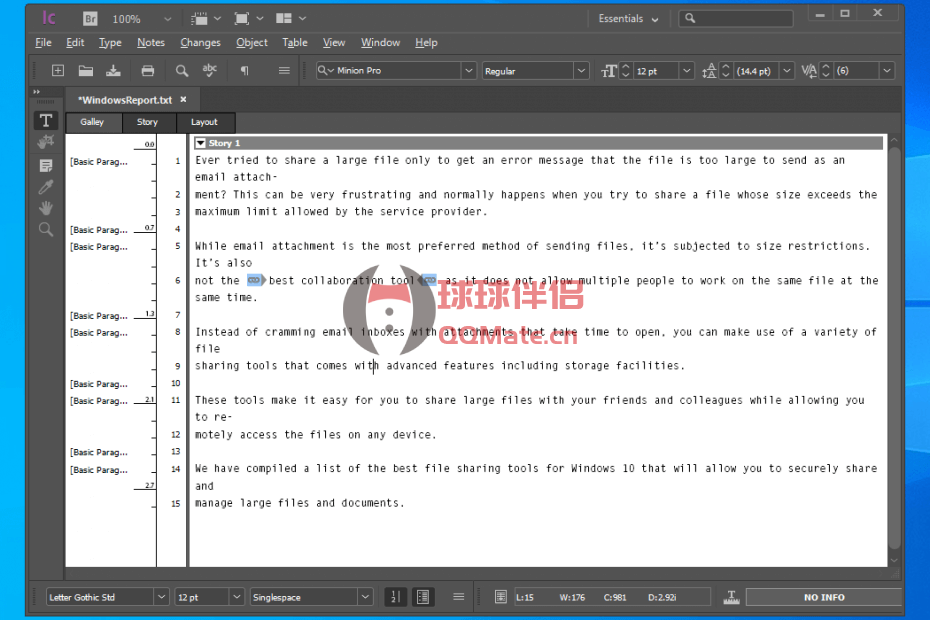This screenshot has height=620, width=930.
Task: Select the Hand tool
Action: [x=46, y=208]
